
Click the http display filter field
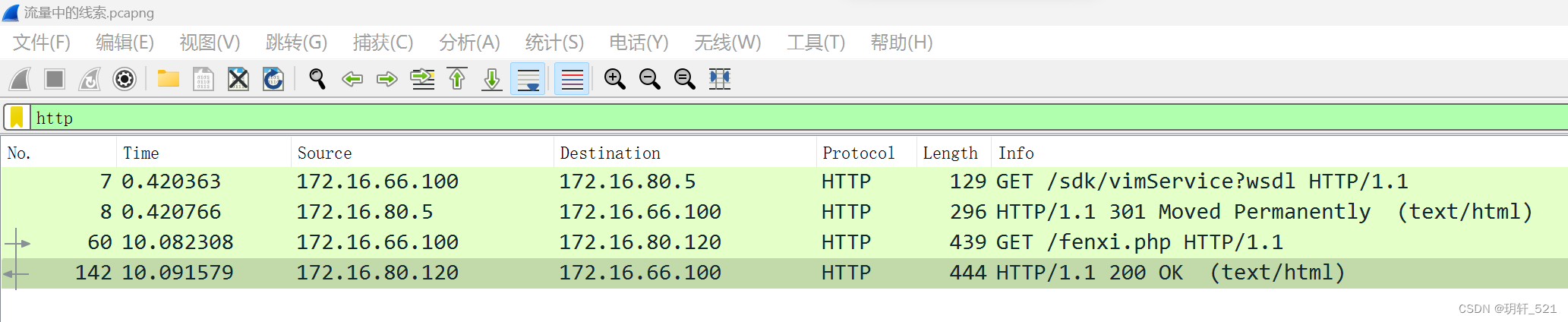pyautogui.click(x=759, y=118)
